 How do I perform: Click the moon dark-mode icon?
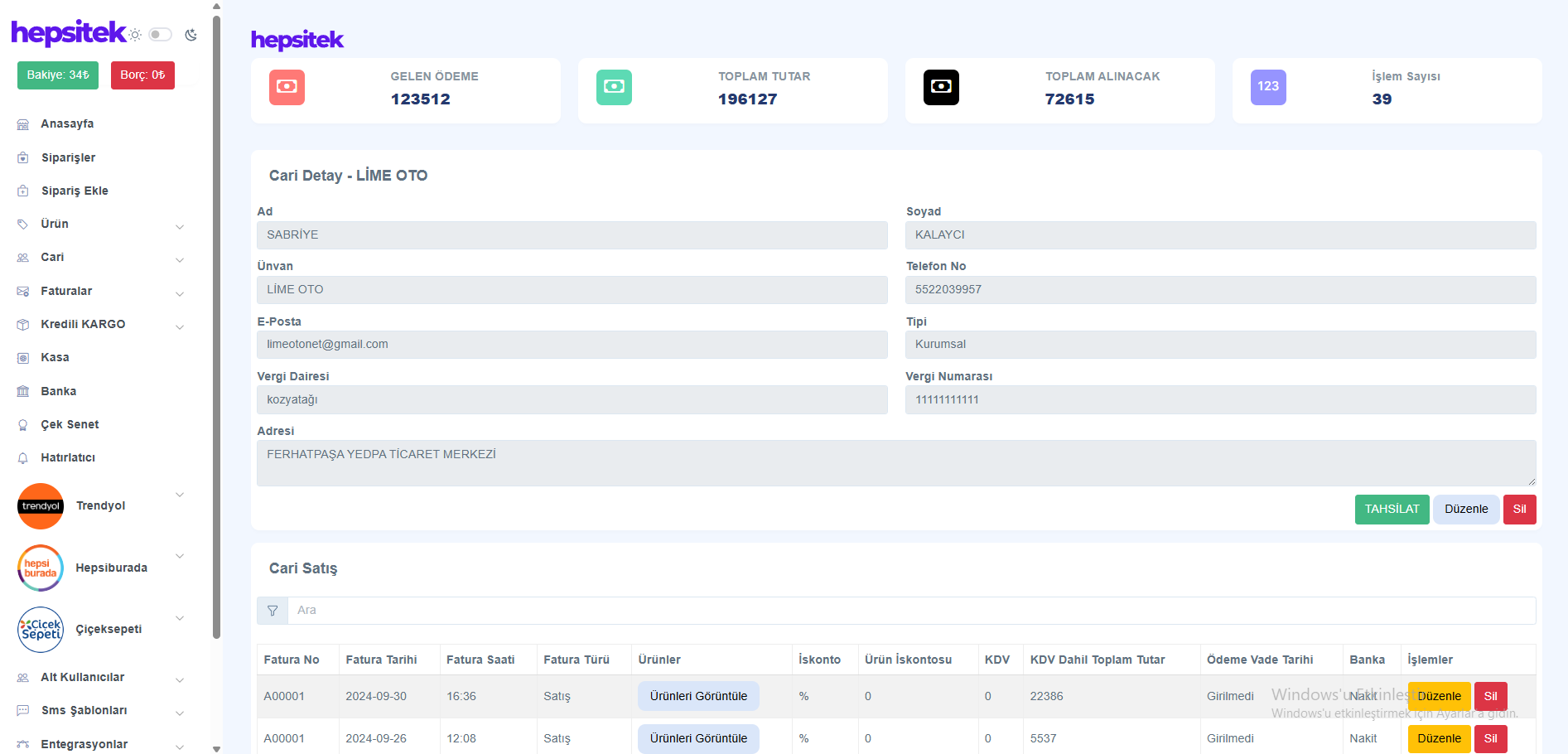[191, 35]
